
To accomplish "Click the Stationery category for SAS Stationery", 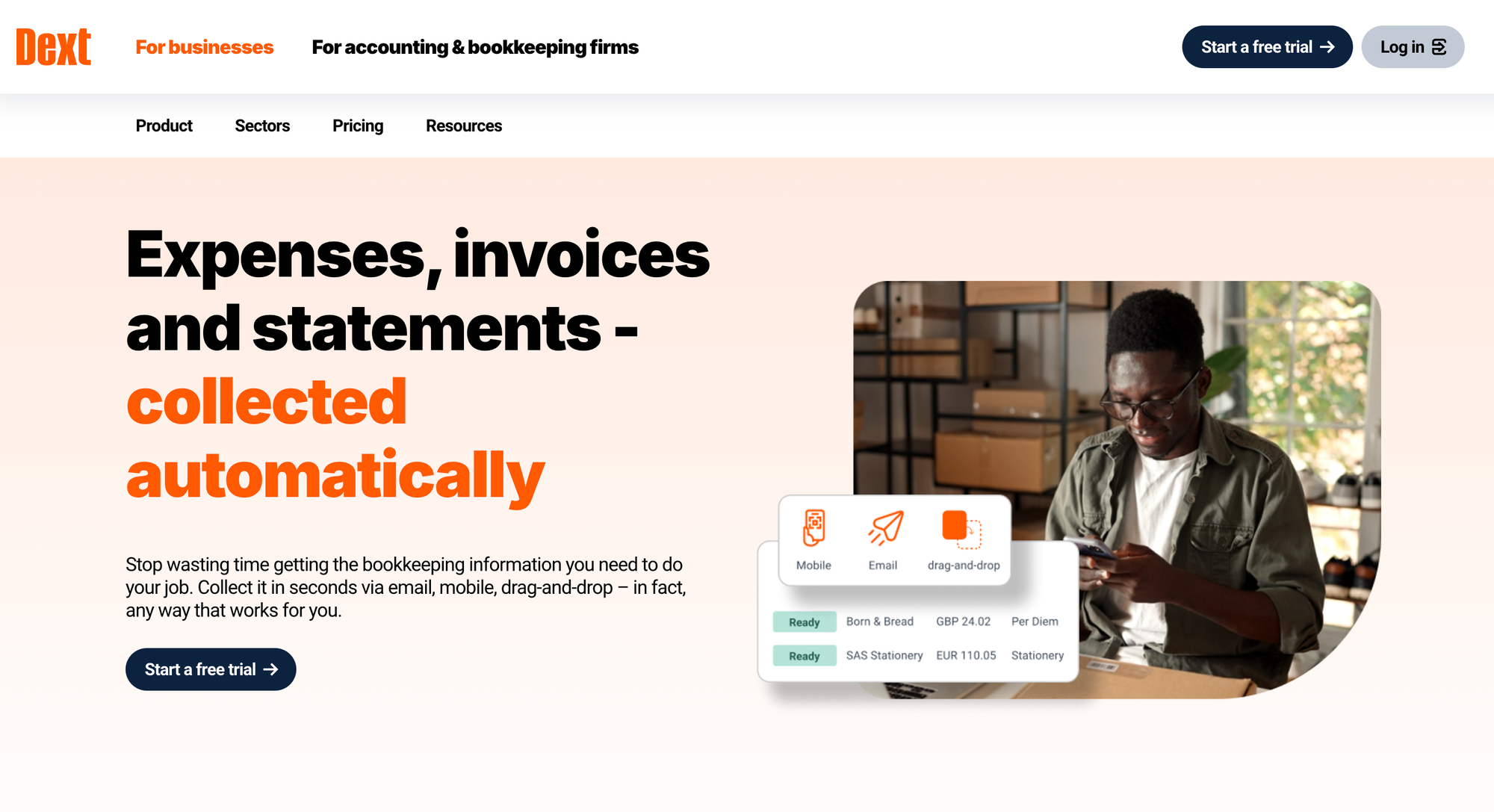I will pos(1037,656).
